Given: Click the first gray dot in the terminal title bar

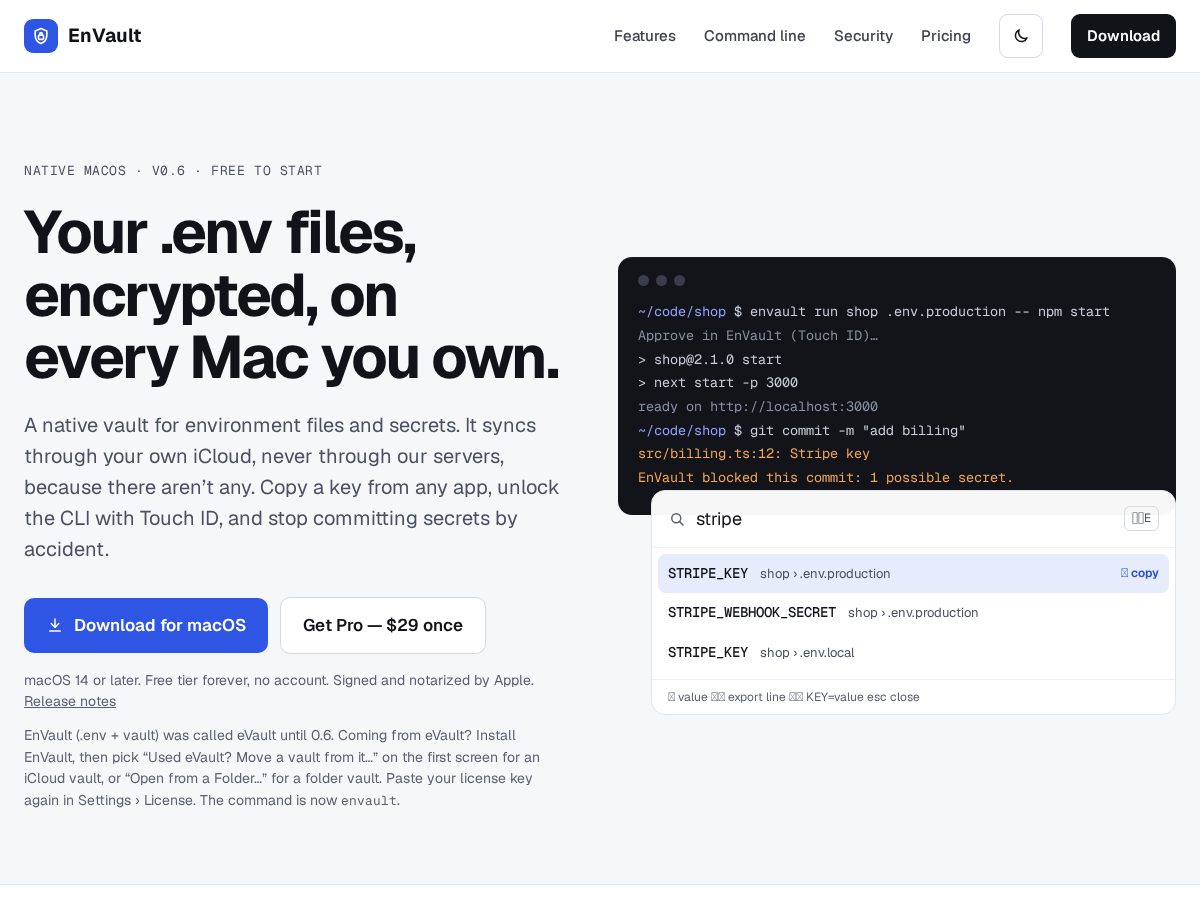Looking at the screenshot, I should [x=644, y=281].
